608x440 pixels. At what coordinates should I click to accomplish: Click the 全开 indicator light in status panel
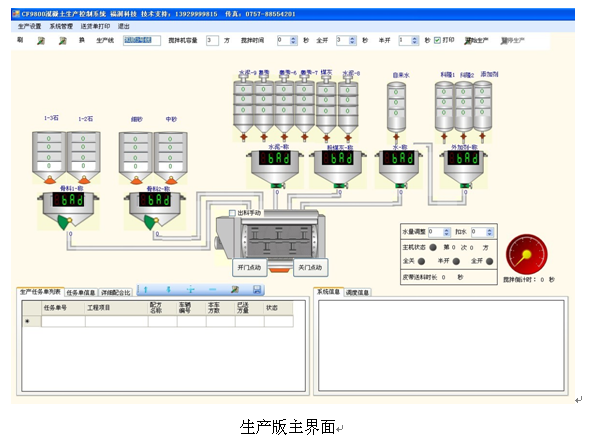tap(489, 261)
